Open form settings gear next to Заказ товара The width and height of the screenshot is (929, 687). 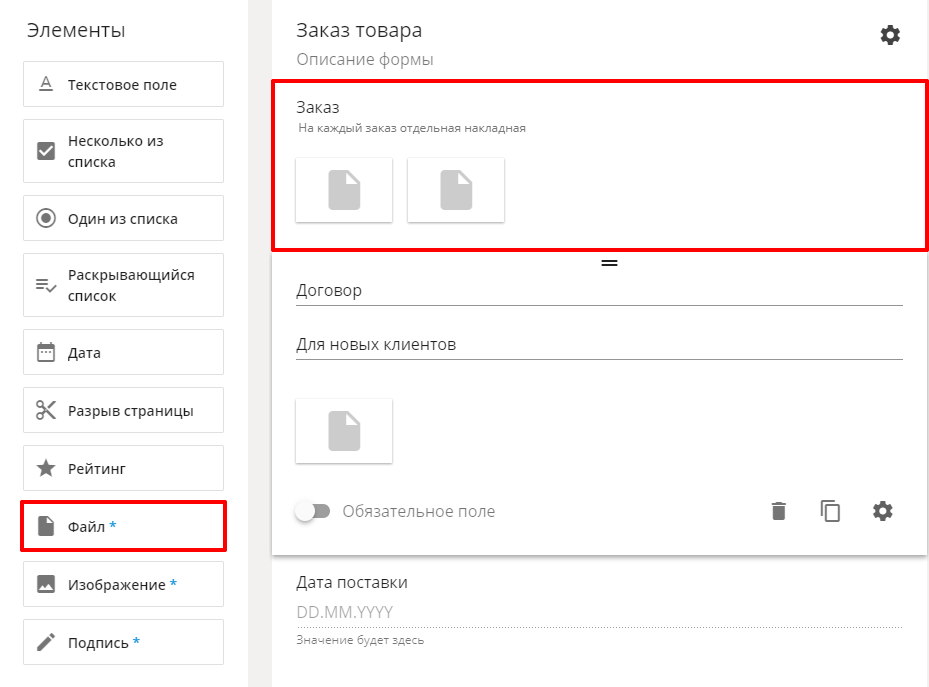(890, 35)
